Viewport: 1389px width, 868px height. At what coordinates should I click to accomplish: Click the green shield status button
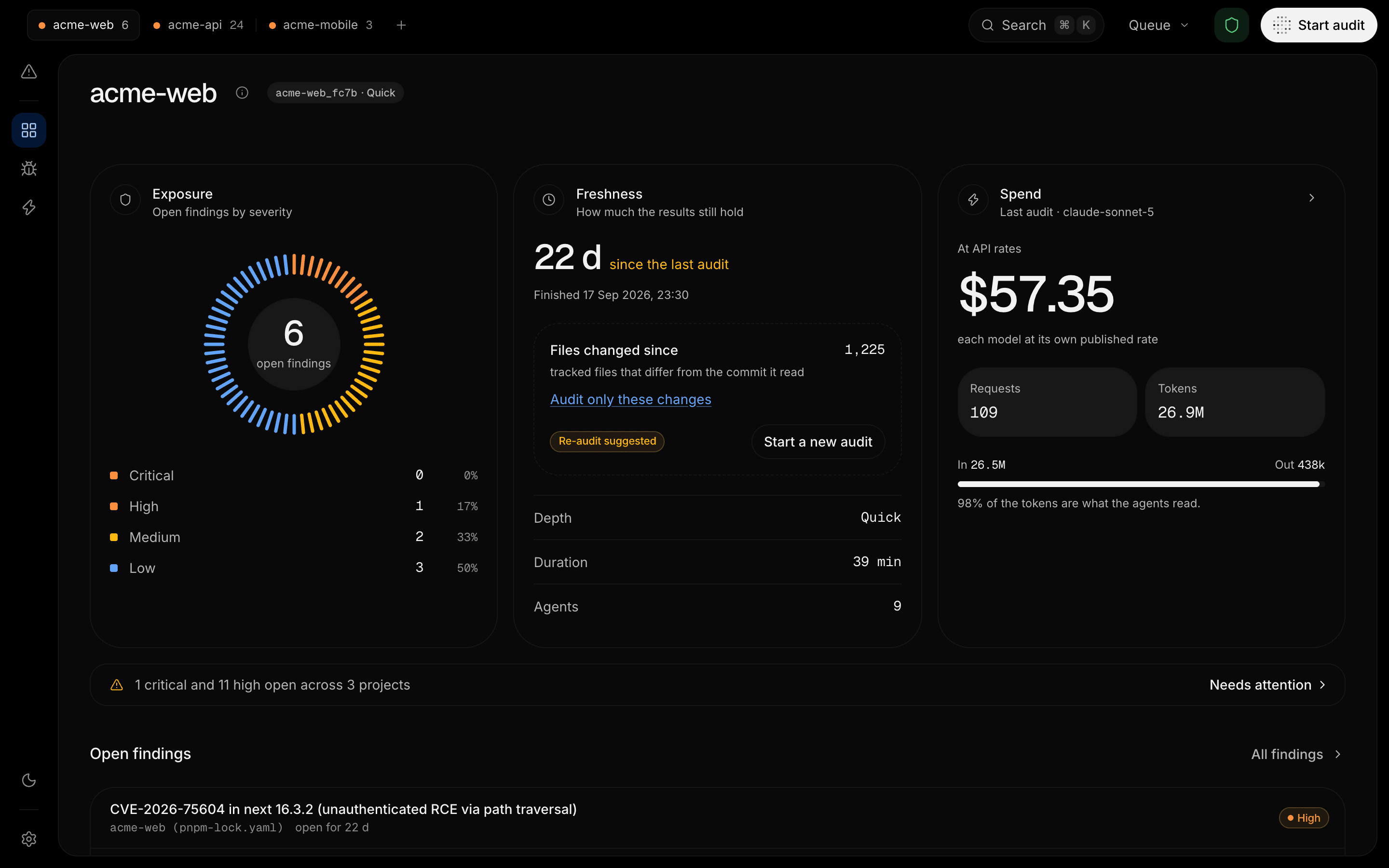tap(1231, 25)
